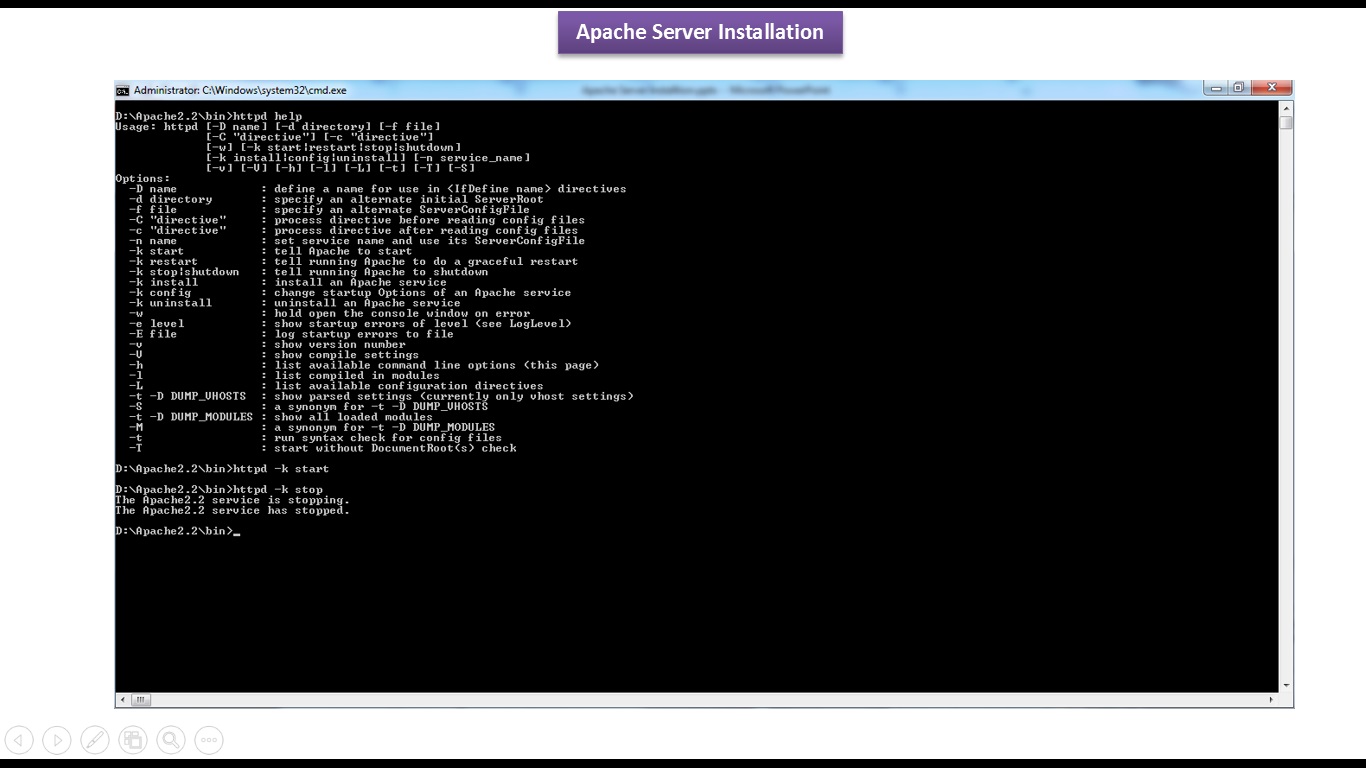
Task: Advance to the next slide
Action: click(57, 740)
